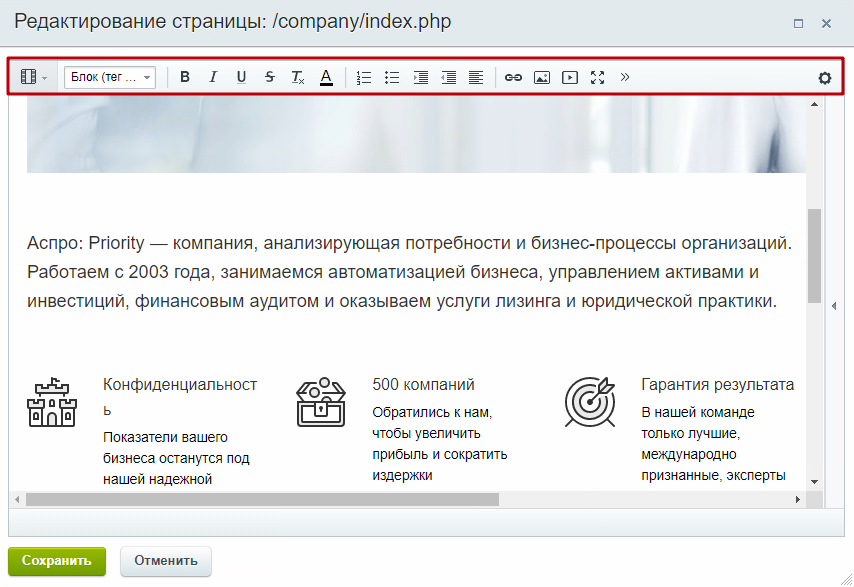This screenshot has width=854, height=587.
Task: Increase paragraph indent
Action: point(420,77)
